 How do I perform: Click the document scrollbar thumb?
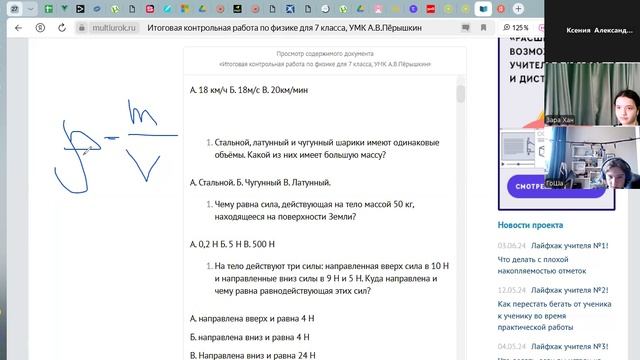tap(461, 93)
